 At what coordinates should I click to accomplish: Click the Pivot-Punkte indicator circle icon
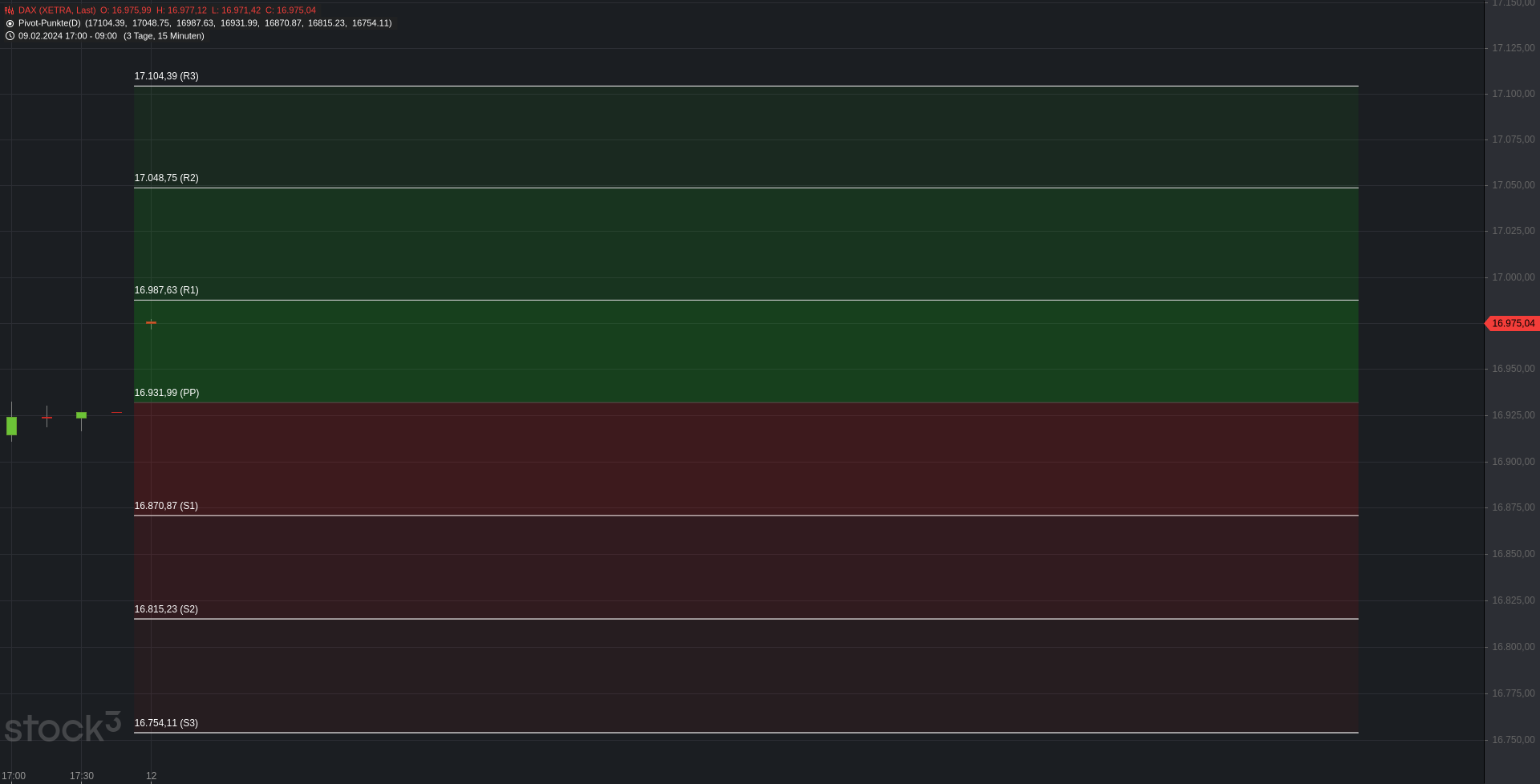coord(10,23)
